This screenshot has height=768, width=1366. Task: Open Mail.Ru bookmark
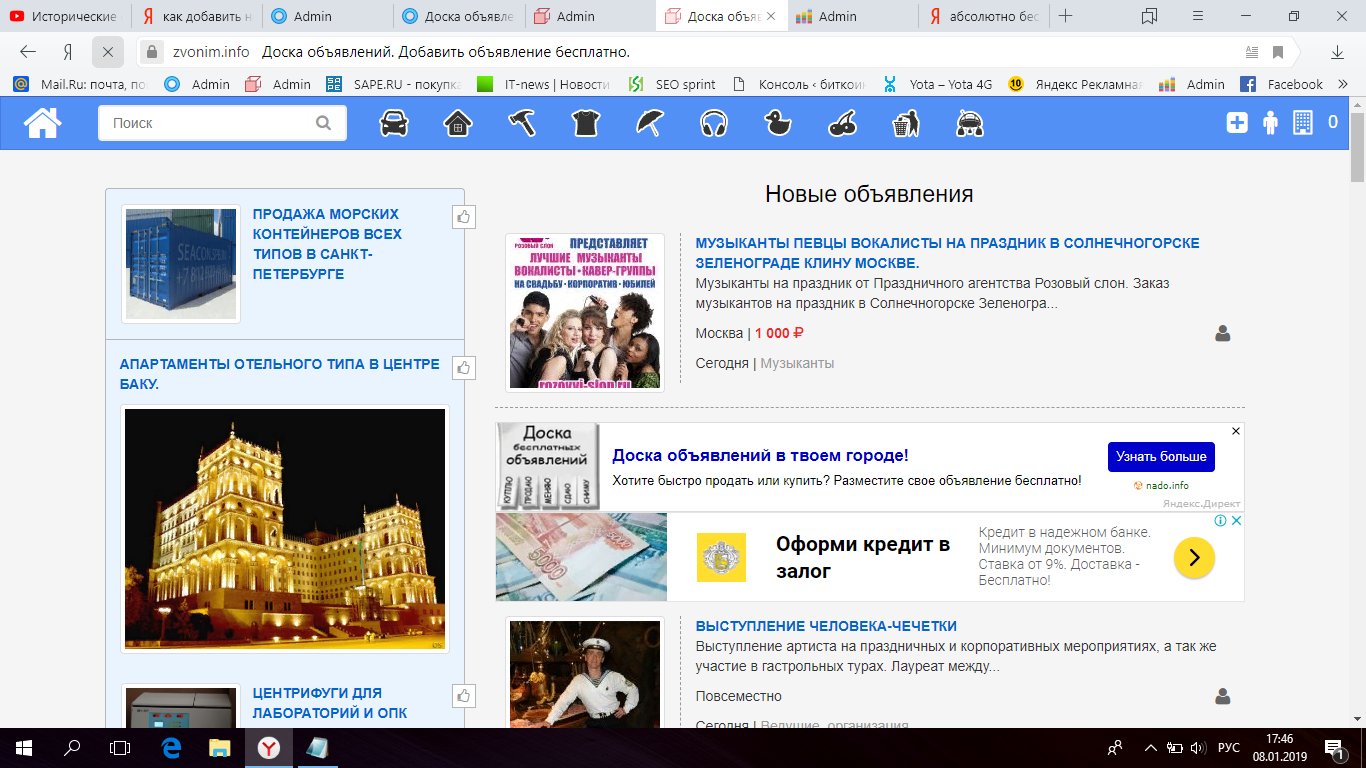click(x=82, y=84)
